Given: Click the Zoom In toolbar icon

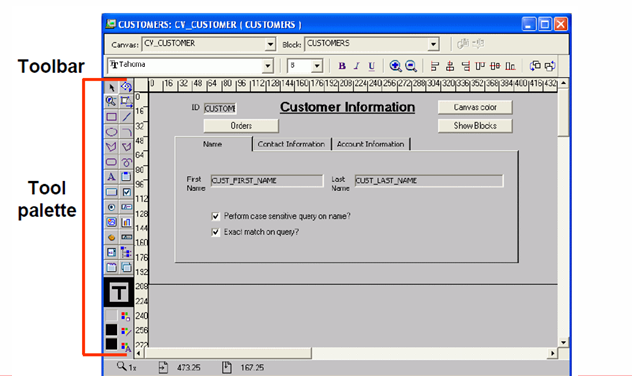Looking at the screenshot, I should tap(395, 66).
